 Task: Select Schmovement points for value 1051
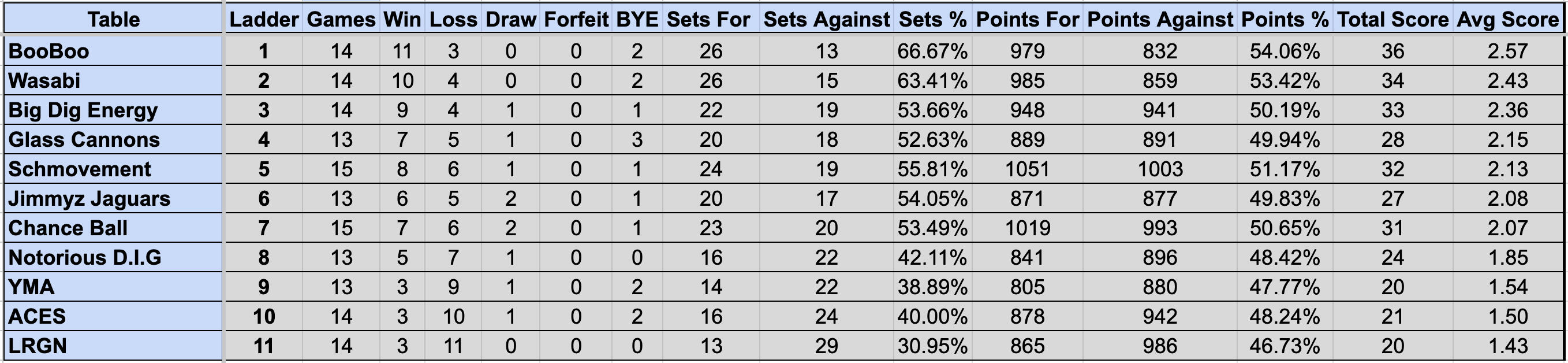tap(1028, 169)
